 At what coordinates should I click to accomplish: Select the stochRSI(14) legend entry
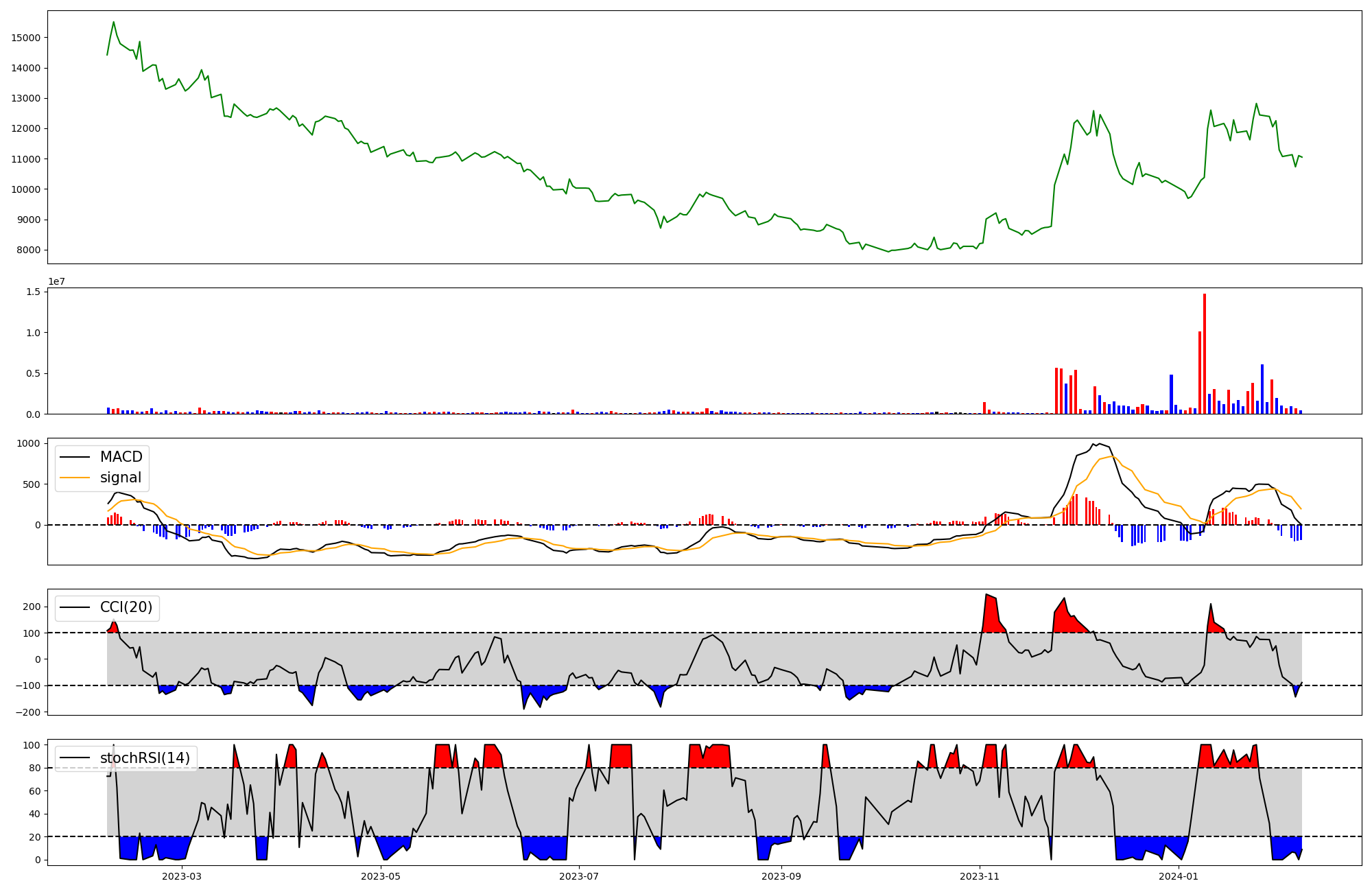click(x=144, y=758)
